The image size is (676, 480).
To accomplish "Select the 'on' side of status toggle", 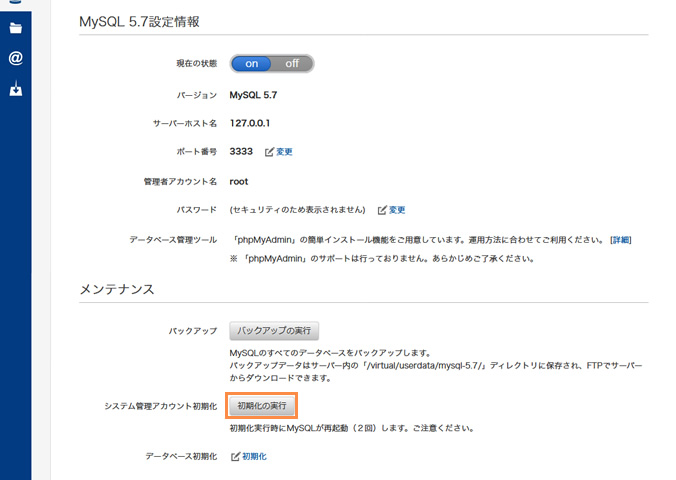I will click(252, 63).
